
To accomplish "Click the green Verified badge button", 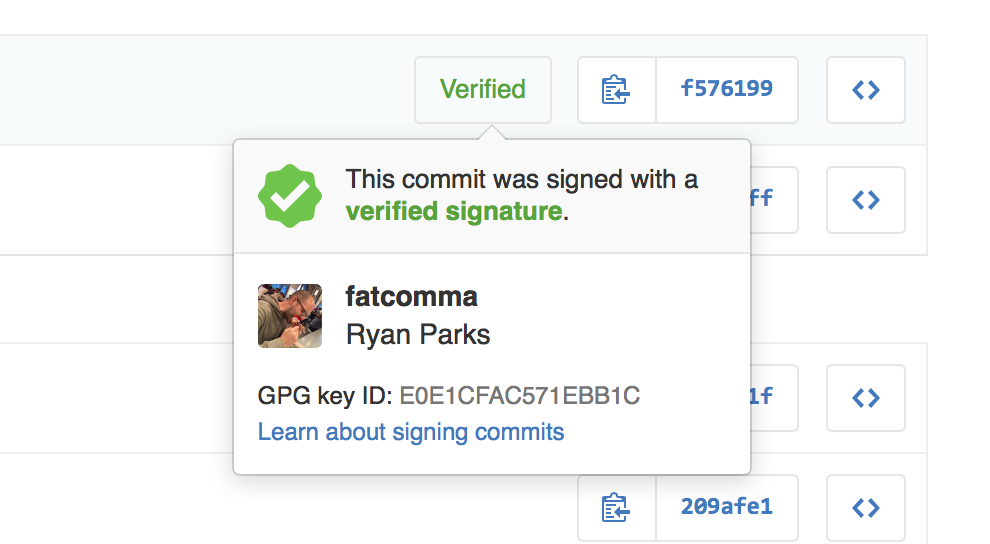I will tap(483, 90).
